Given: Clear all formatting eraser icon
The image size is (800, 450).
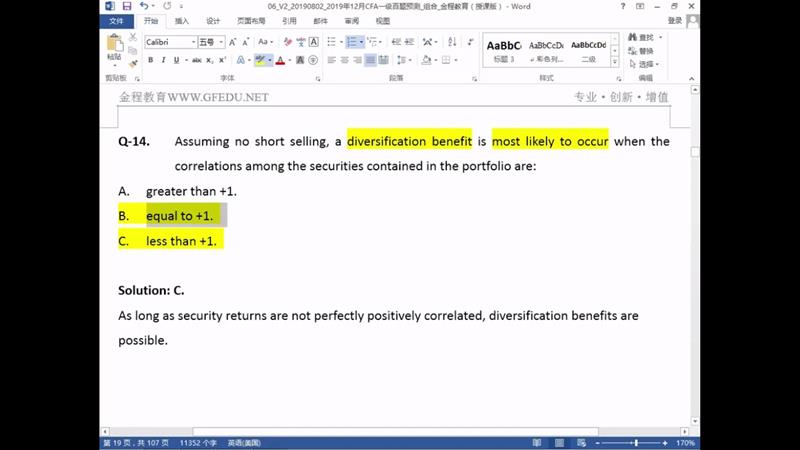Looking at the screenshot, I should [288, 42].
